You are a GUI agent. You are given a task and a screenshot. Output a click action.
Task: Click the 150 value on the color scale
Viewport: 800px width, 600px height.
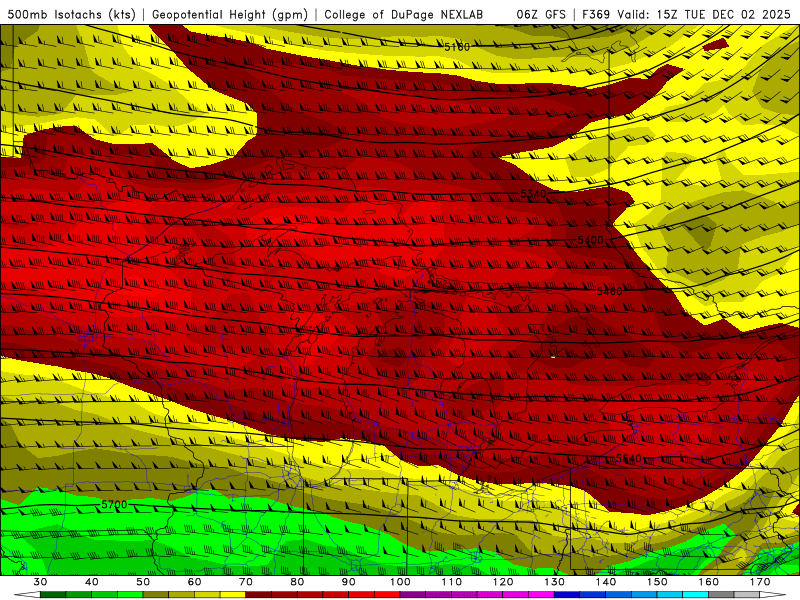tap(657, 582)
